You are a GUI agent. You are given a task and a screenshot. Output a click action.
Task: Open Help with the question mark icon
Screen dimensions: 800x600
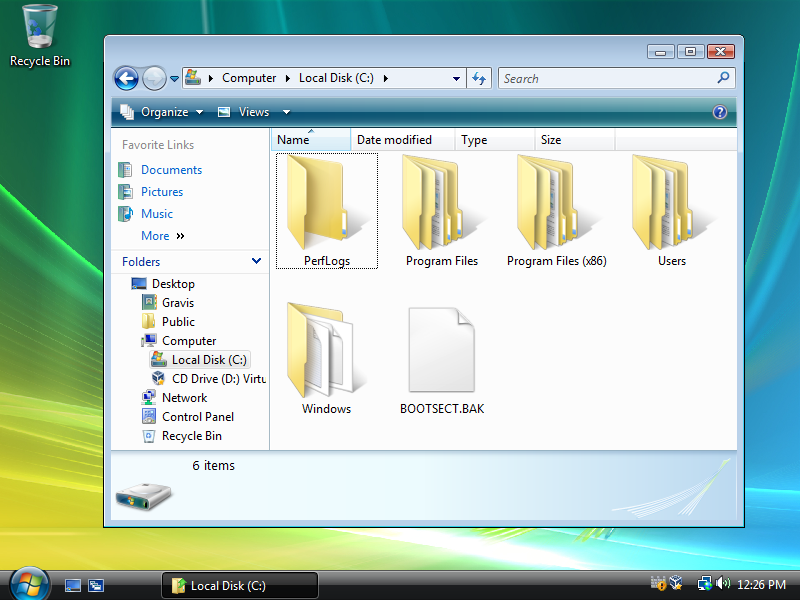tap(719, 112)
